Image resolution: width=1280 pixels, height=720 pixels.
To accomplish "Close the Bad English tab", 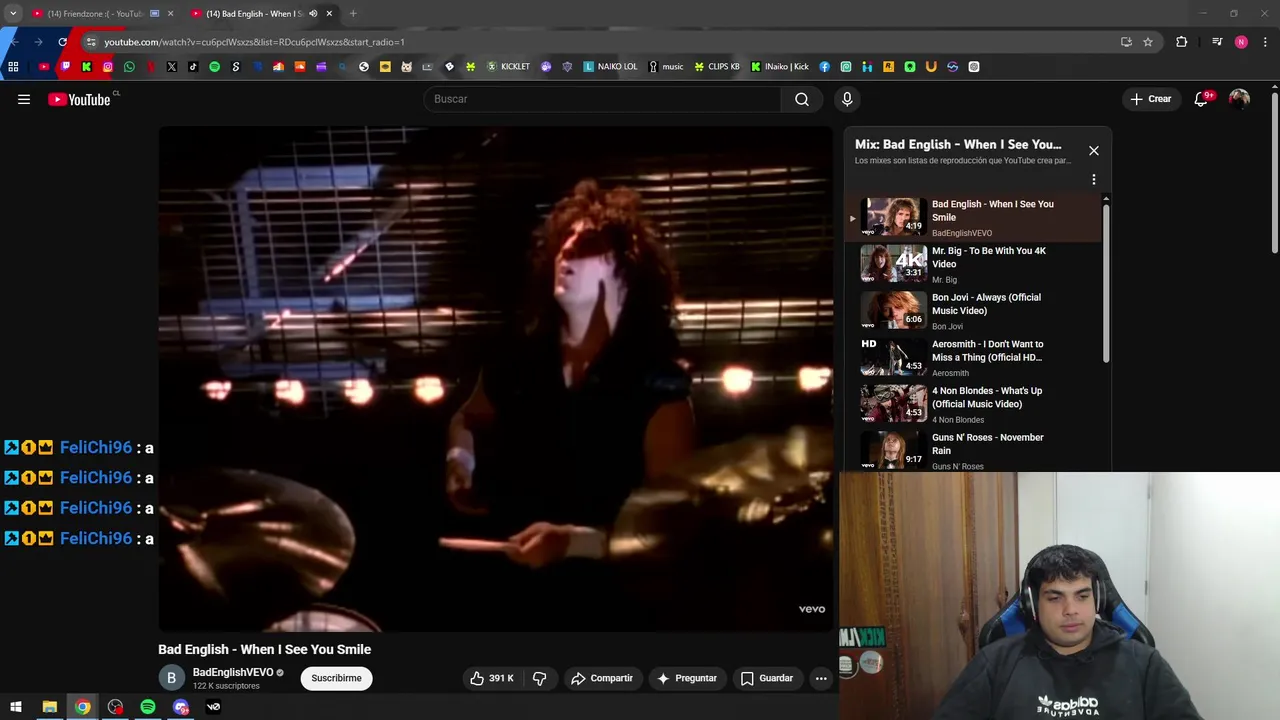I will [x=329, y=14].
